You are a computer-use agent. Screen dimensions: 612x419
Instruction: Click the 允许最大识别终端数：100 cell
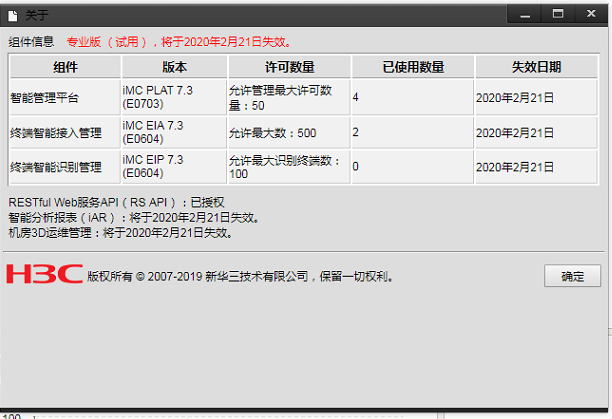point(289,167)
